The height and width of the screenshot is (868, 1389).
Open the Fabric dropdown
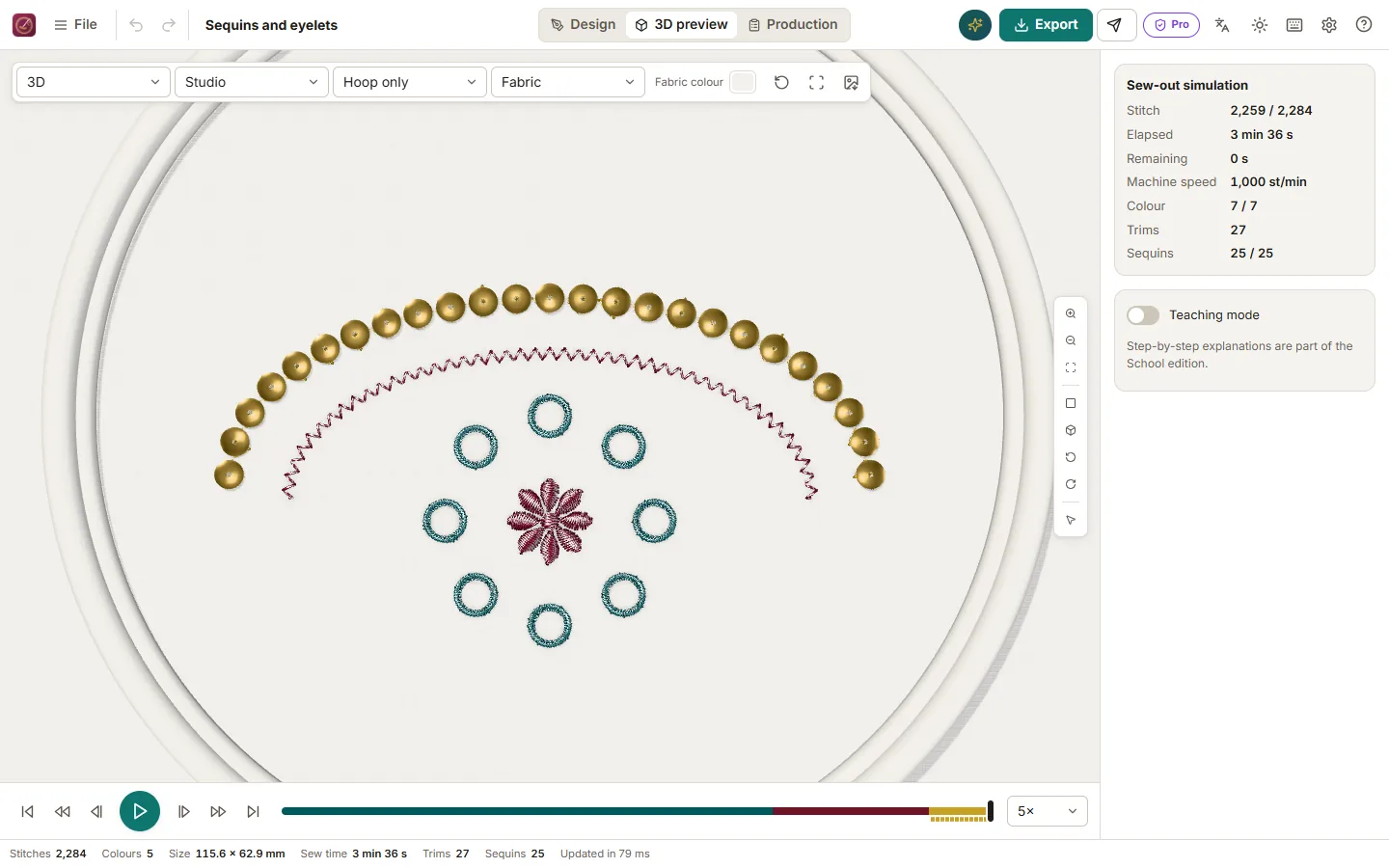point(568,82)
